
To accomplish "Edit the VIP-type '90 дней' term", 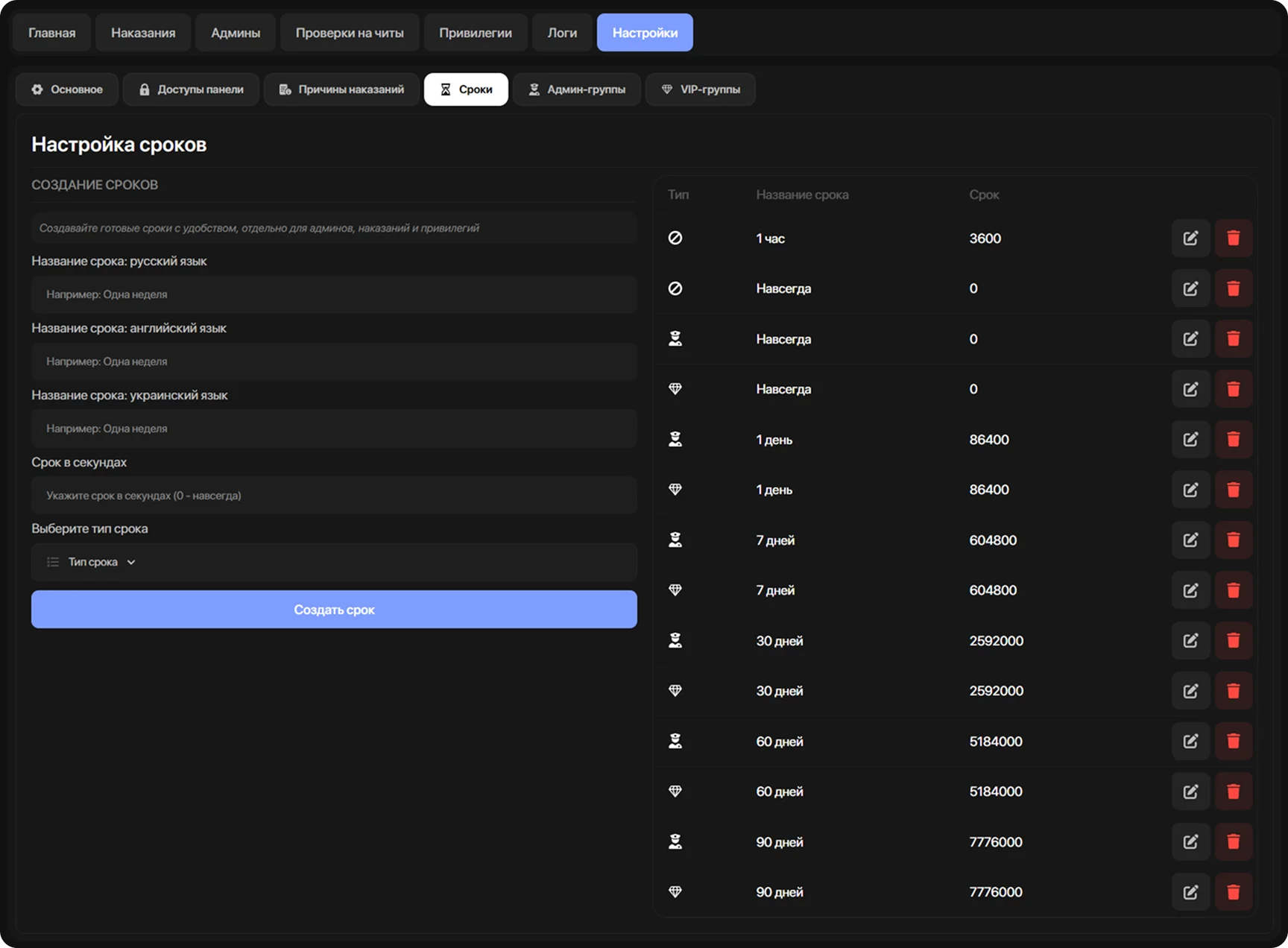I will pyautogui.click(x=1190, y=892).
